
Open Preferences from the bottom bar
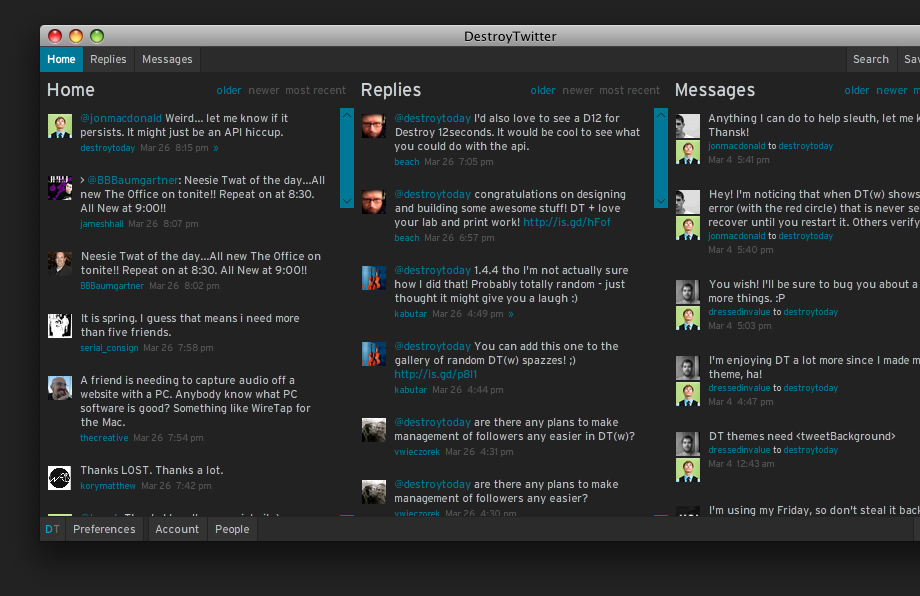(x=104, y=529)
